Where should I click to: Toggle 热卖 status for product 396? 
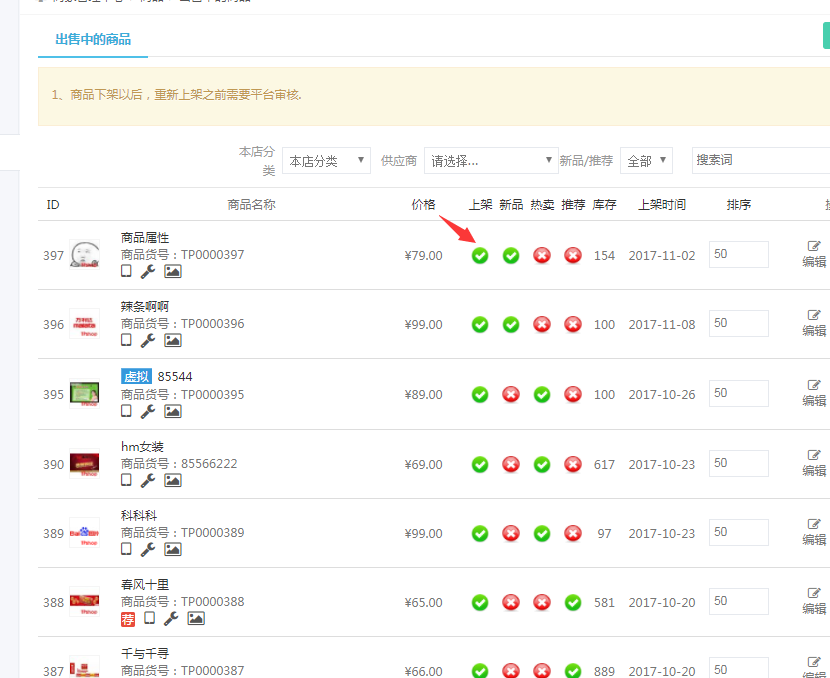point(542,324)
